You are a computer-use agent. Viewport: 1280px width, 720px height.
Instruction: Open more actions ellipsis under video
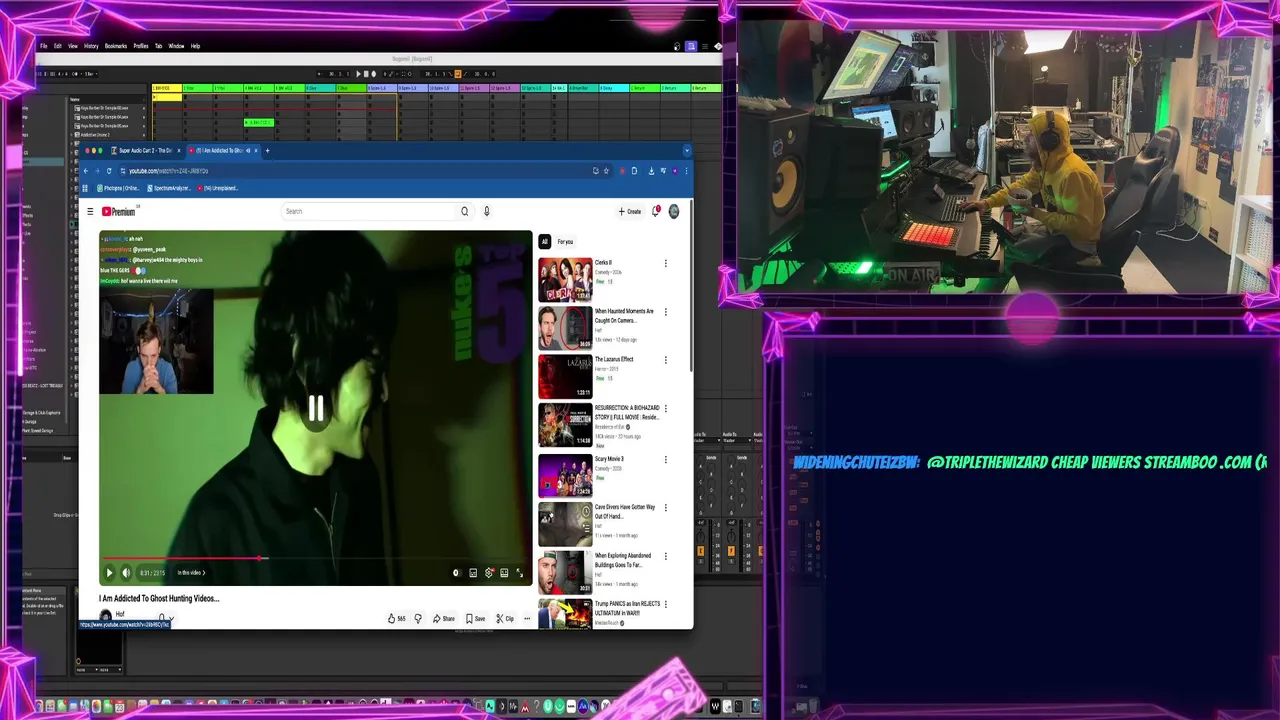pyautogui.click(x=527, y=618)
